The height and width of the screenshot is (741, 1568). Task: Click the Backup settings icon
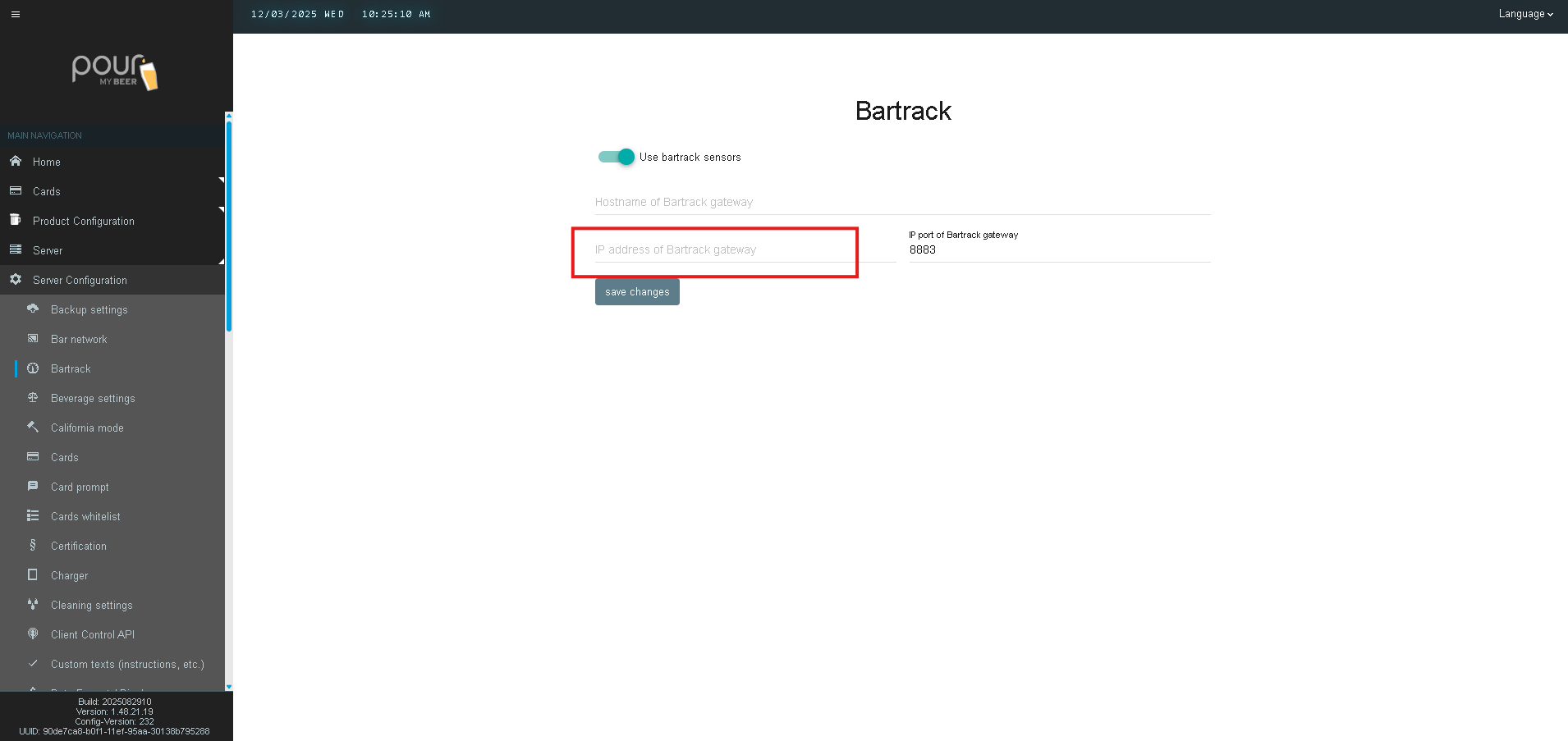click(x=33, y=309)
